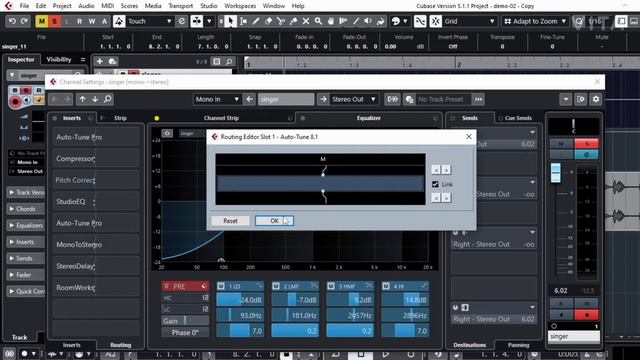Viewport: 640px width, 360px height.
Task: Click the find channel magnifier in Channel Settings
Action: point(107,99)
